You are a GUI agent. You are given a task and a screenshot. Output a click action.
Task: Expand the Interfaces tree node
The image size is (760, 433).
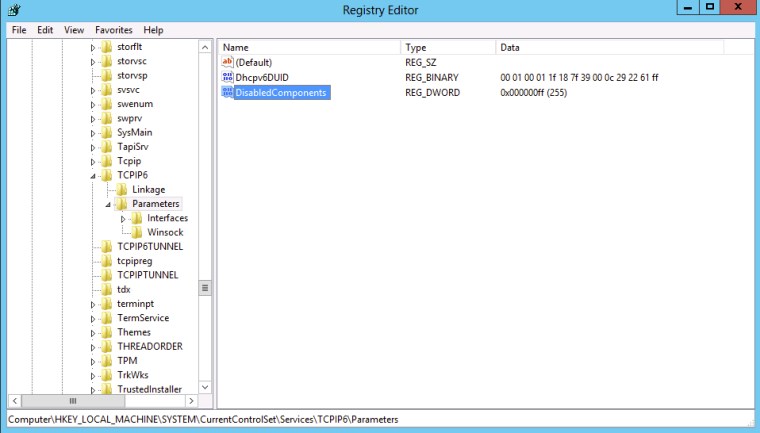pyautogui.click(x=123, y=219)
